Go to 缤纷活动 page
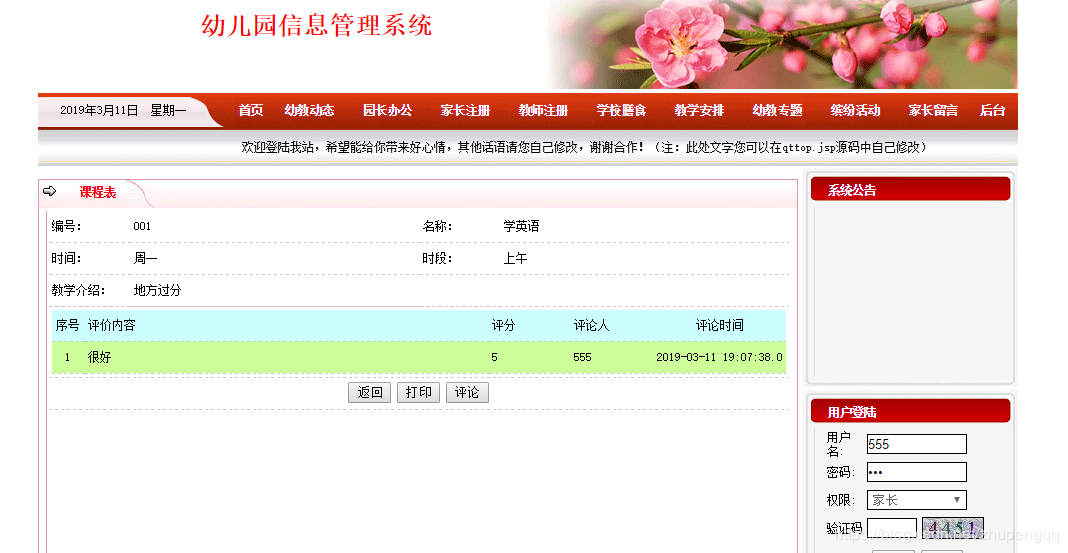The height and width of the screenshot is (553, 1068). pyautogui.click(x=855, y=110)
